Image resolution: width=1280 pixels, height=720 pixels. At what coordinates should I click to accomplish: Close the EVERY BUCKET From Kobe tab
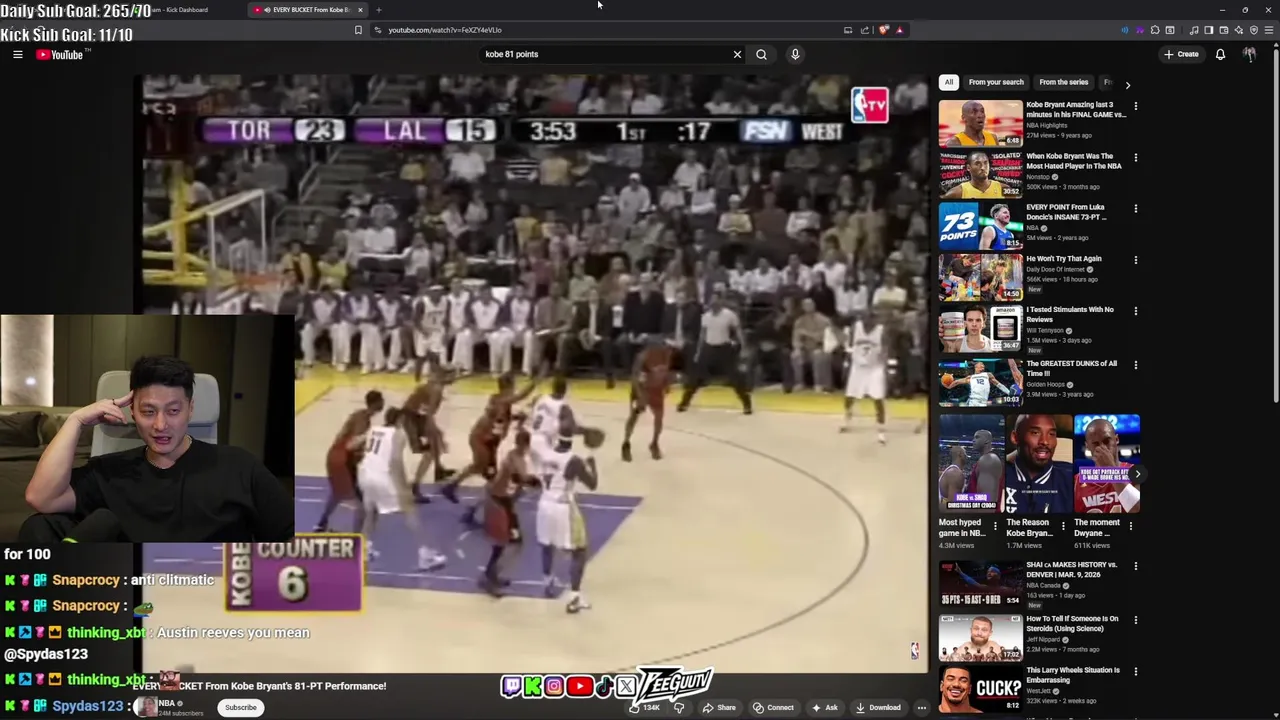(x=360, y=10)
